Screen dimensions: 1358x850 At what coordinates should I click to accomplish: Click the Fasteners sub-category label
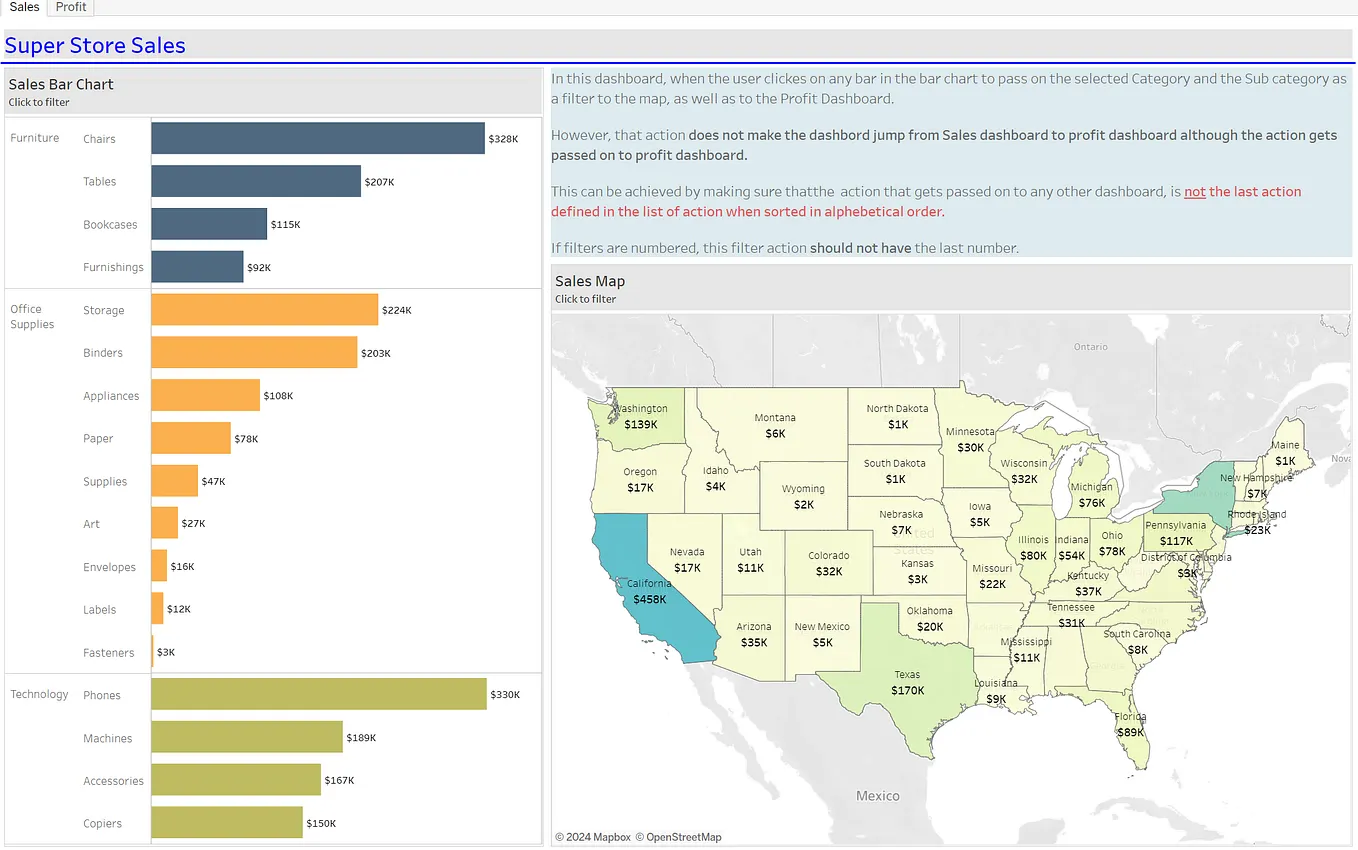(108, 653)
